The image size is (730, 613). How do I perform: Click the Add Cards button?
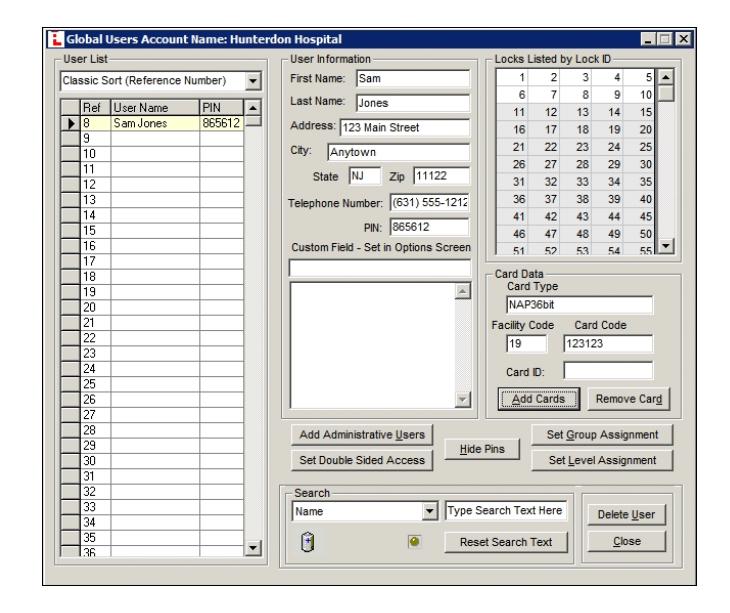(x=539, y=399)
